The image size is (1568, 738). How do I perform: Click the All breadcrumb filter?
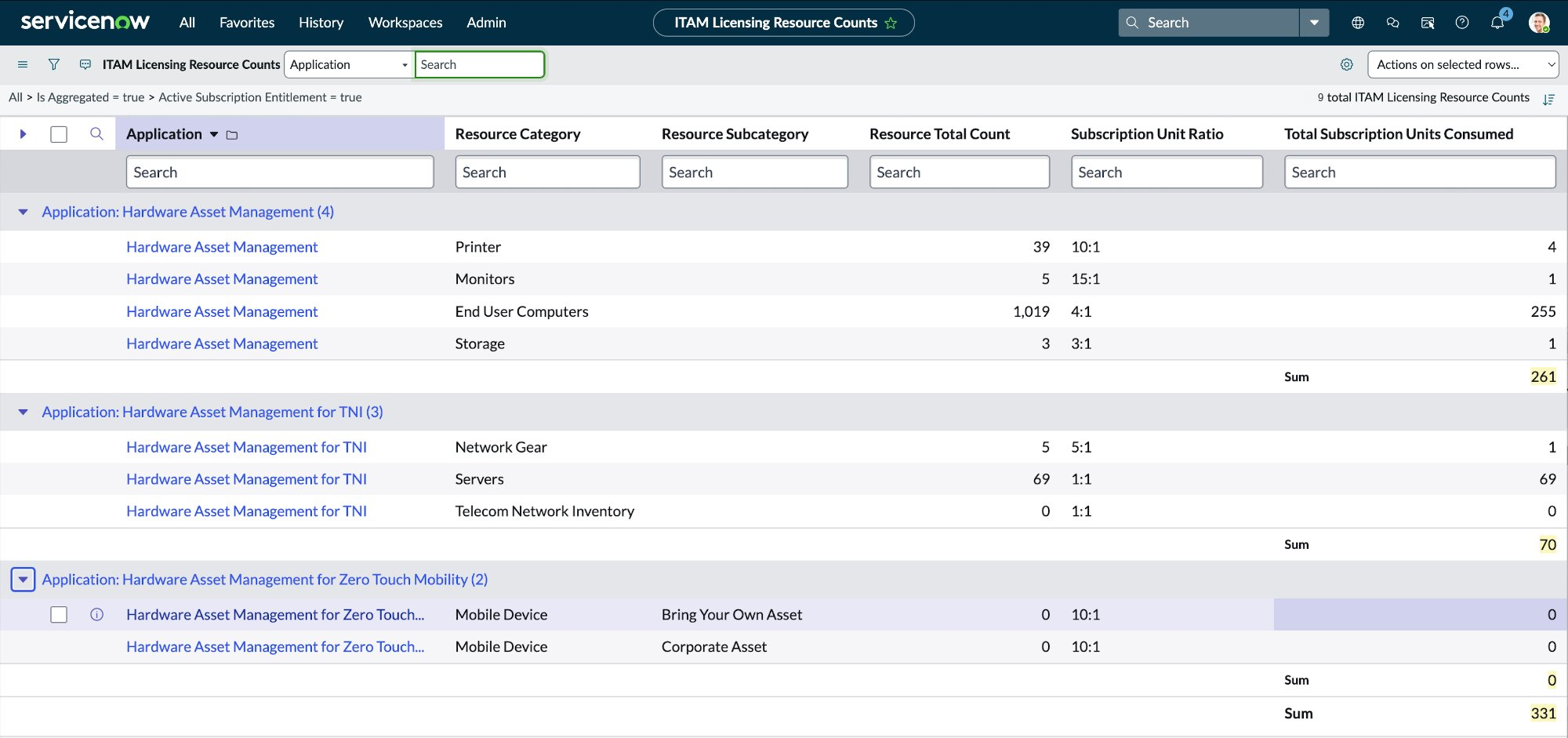pos(16,97)
